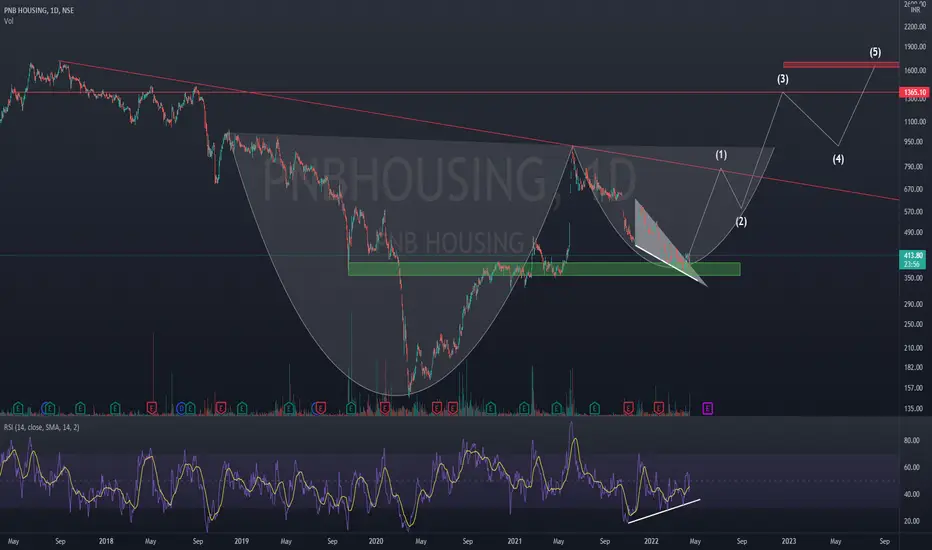Open the red earnings marker before 2022 label
The image size is (932, 550).
point(628,408)
